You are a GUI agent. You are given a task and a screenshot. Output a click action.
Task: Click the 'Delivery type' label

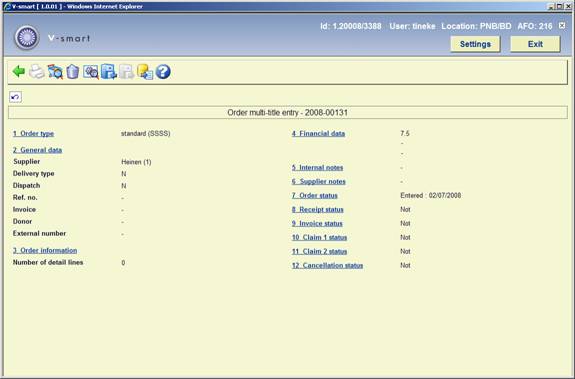point(33,173)
